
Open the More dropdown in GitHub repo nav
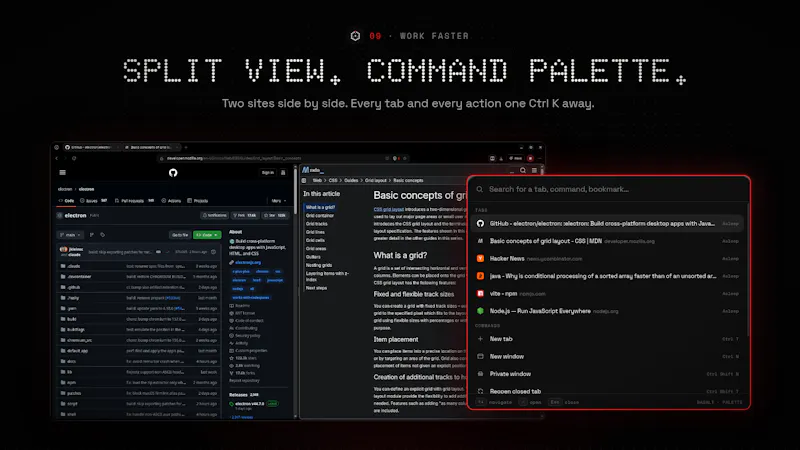pyautogui.click(x=279, y=201)
